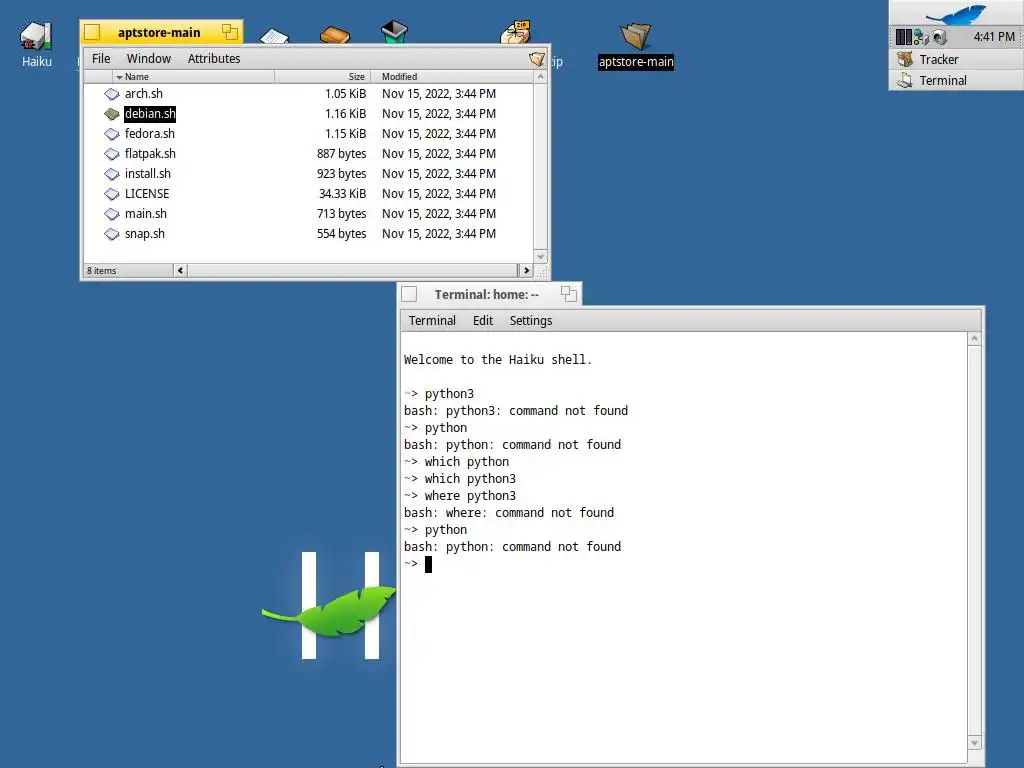The width and height of the screenshot is (1024, 768).
Task: Select the arch.sh file icon
Action: coord(112,94)
